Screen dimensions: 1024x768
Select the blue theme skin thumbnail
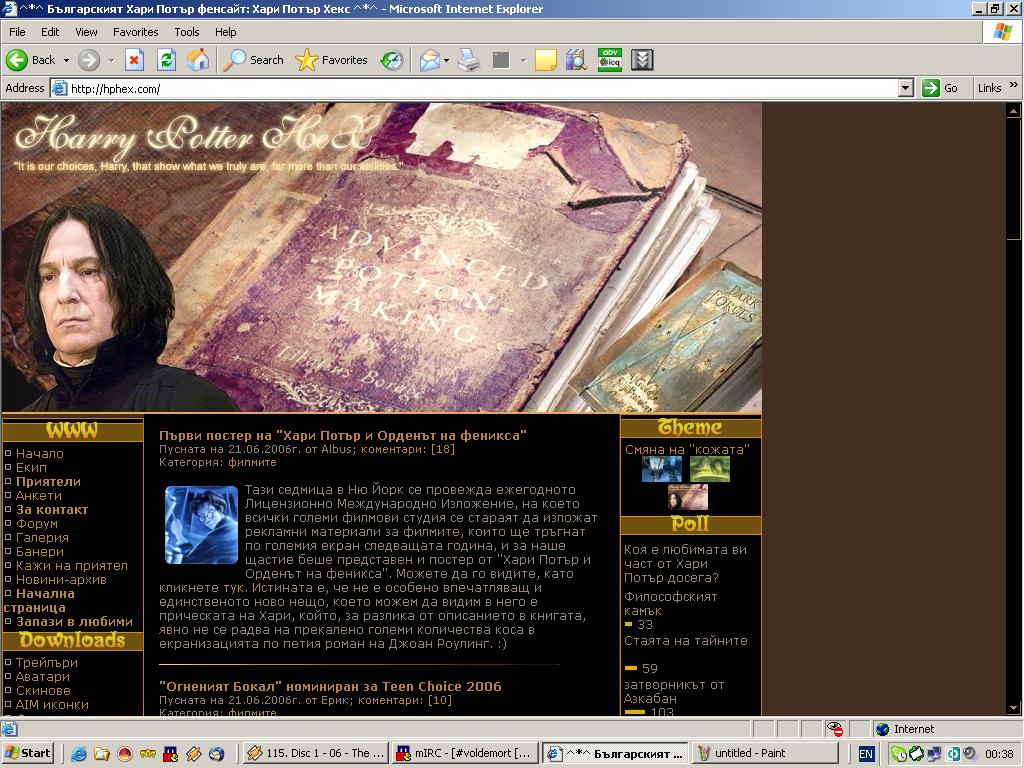point(662,469)
